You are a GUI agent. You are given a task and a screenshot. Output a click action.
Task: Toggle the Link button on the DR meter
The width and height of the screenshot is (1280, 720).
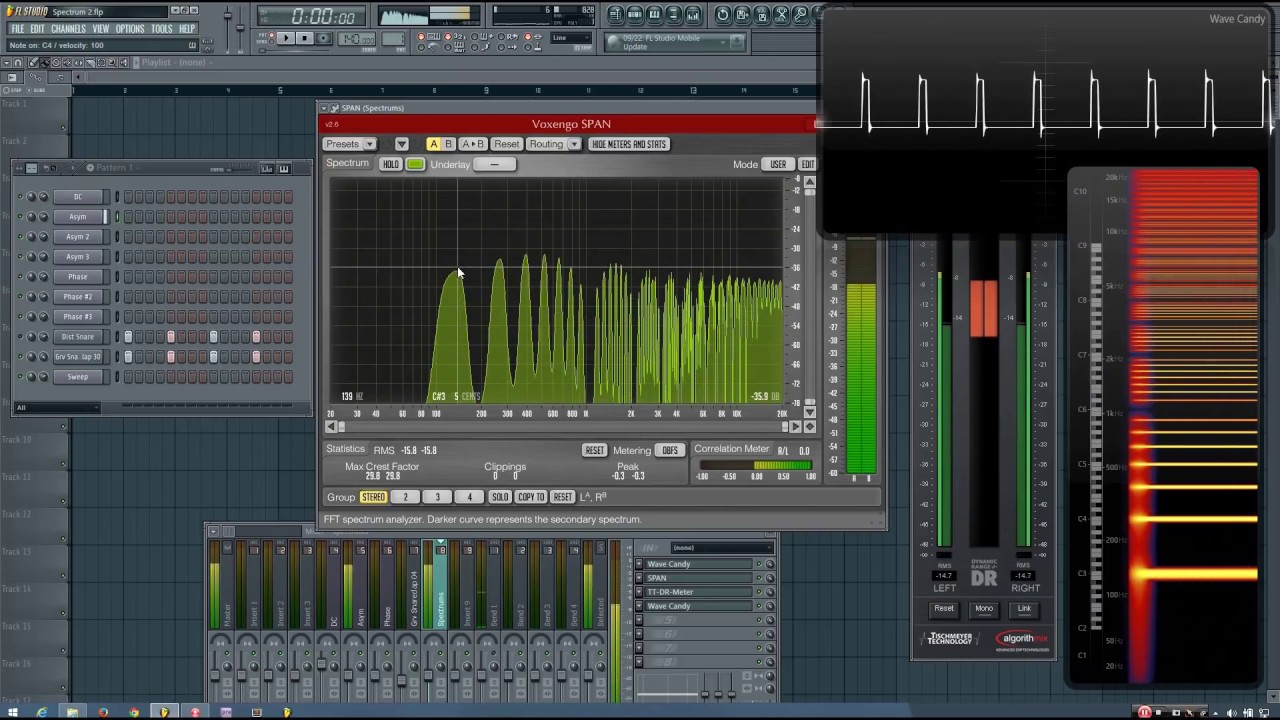pos(1024,608)
